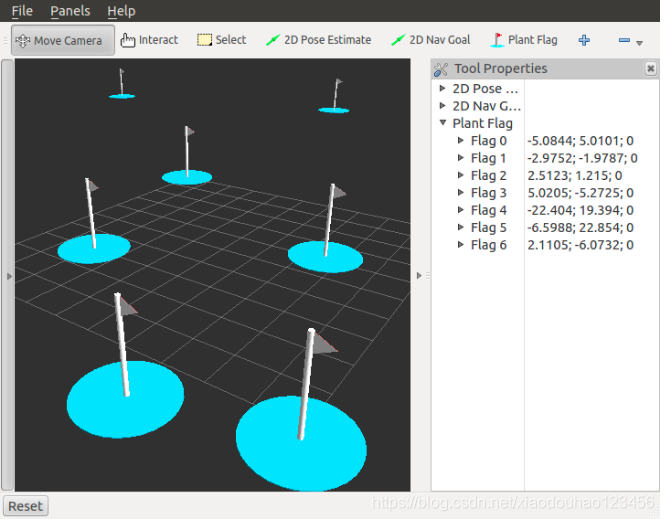Screen dimensions: 664x521
Task: Edit value -6.5988; 22.854; 0
Action: [x=581, y=228]
